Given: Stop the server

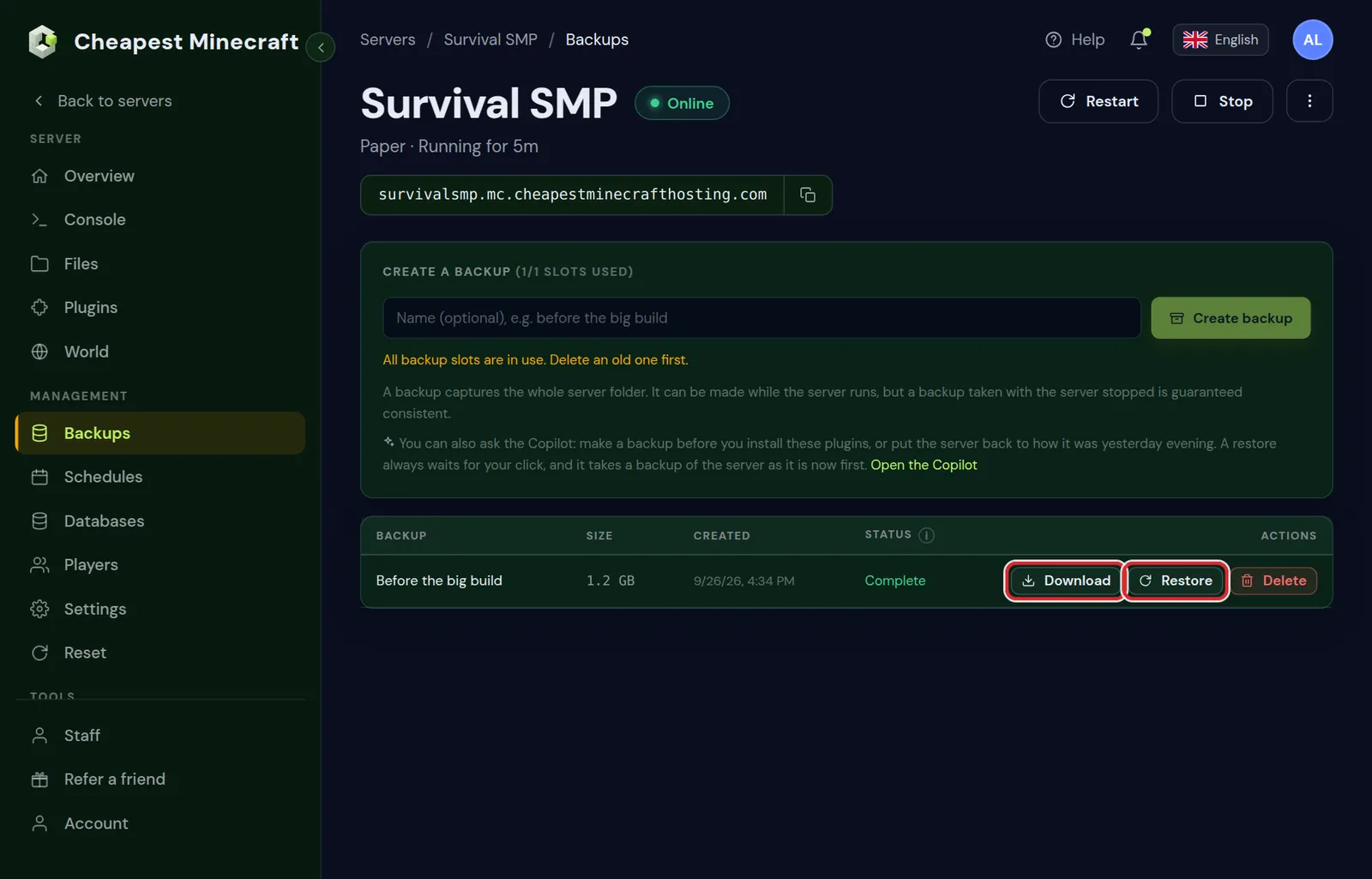Looking at the screenshot, I should point(1222,101).
